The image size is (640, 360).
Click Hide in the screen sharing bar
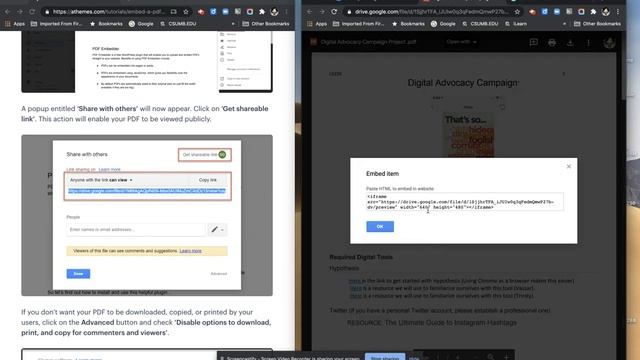(x=414, y=358)
